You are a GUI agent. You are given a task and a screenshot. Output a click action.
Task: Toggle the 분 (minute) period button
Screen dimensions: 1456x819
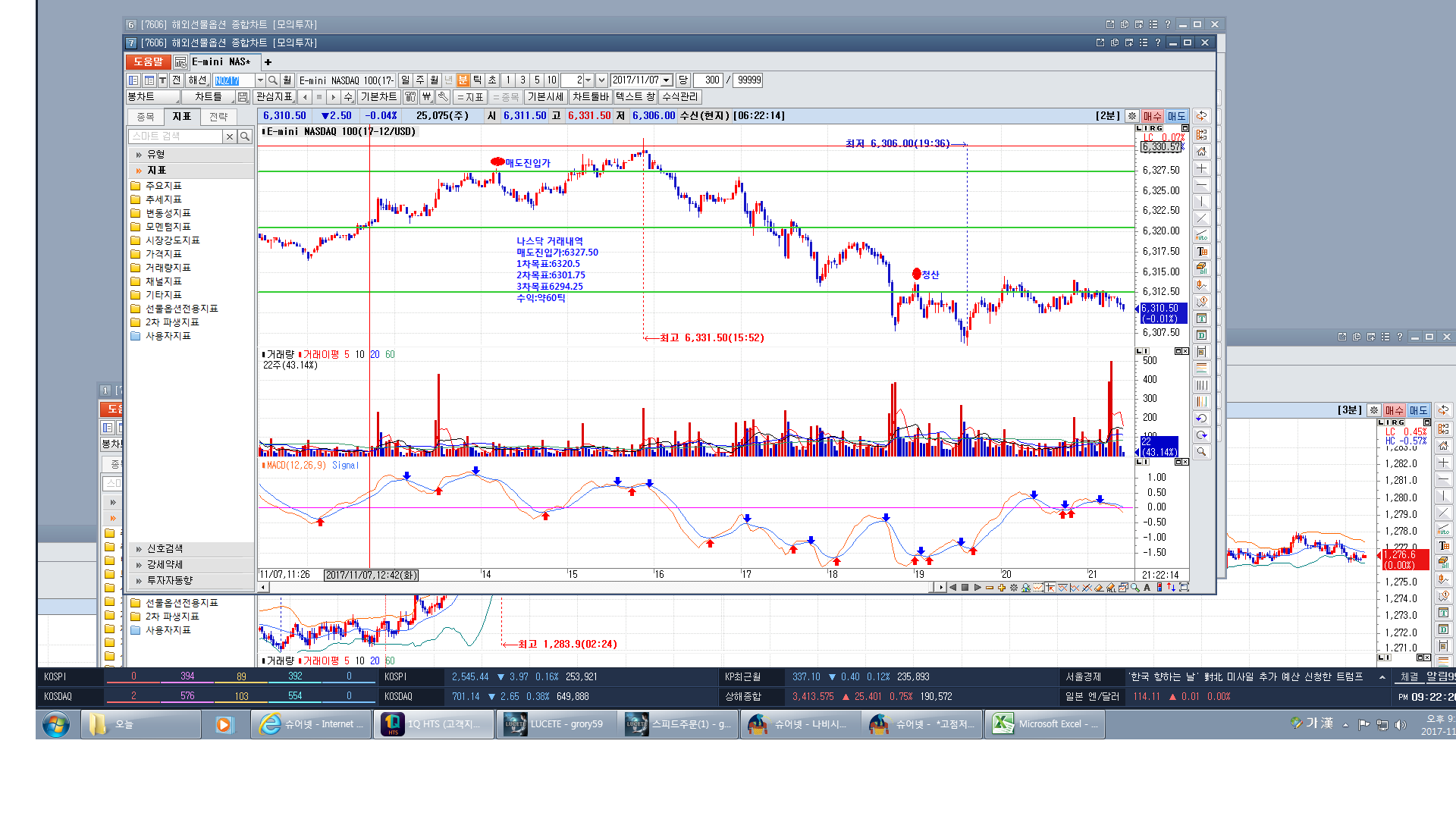(463, 80)
